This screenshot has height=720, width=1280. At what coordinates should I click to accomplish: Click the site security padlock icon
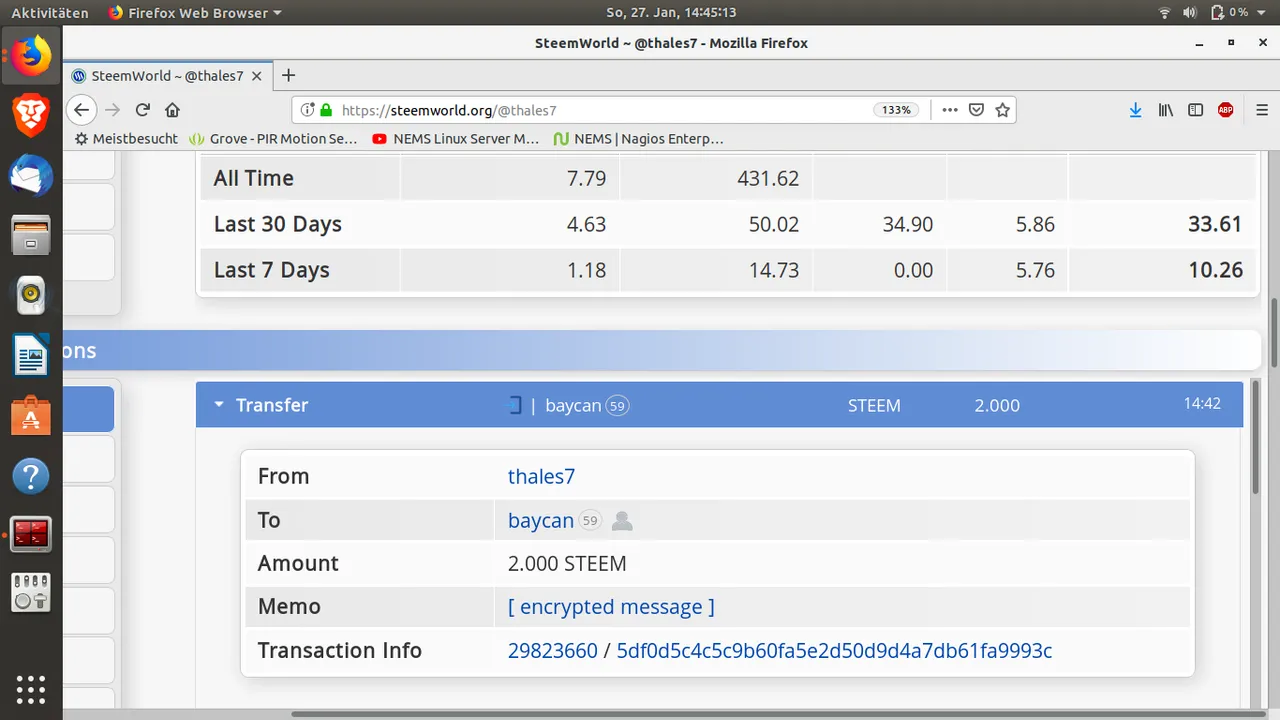tap(325, 110)
